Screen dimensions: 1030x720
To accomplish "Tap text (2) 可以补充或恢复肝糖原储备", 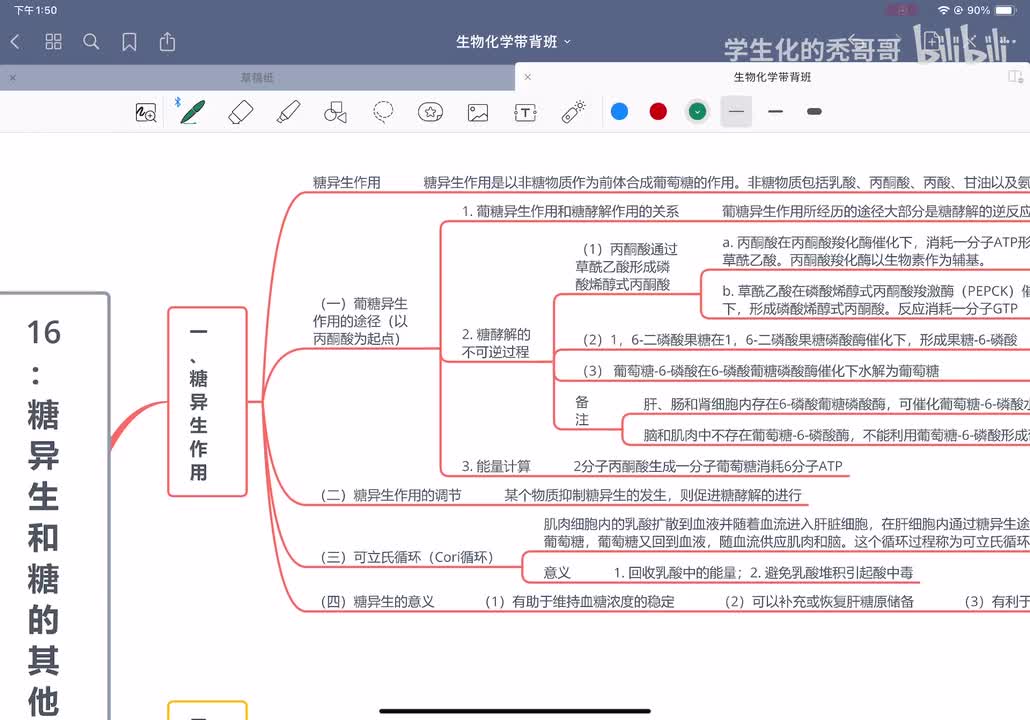I will [819, 602].
